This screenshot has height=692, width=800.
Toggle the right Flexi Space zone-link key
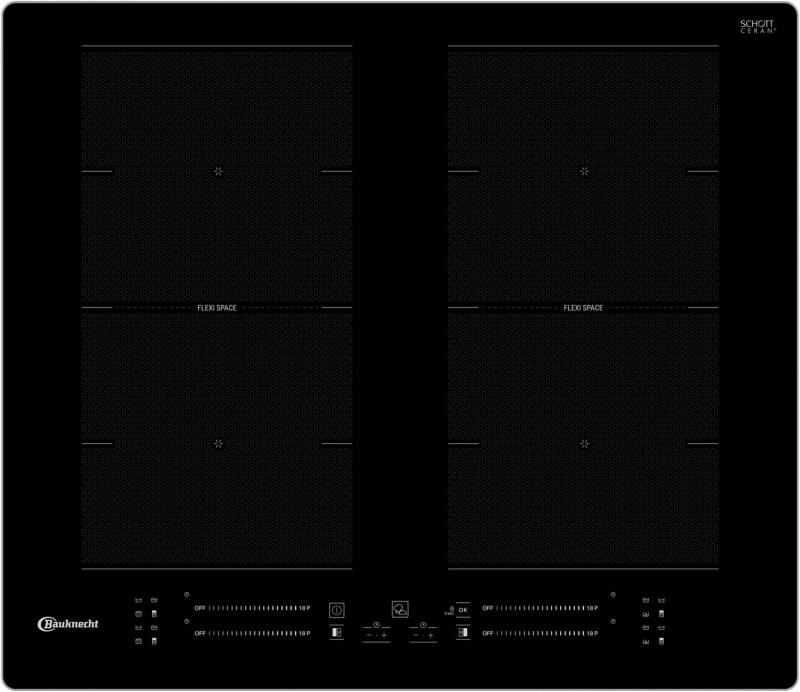point(463,632)
